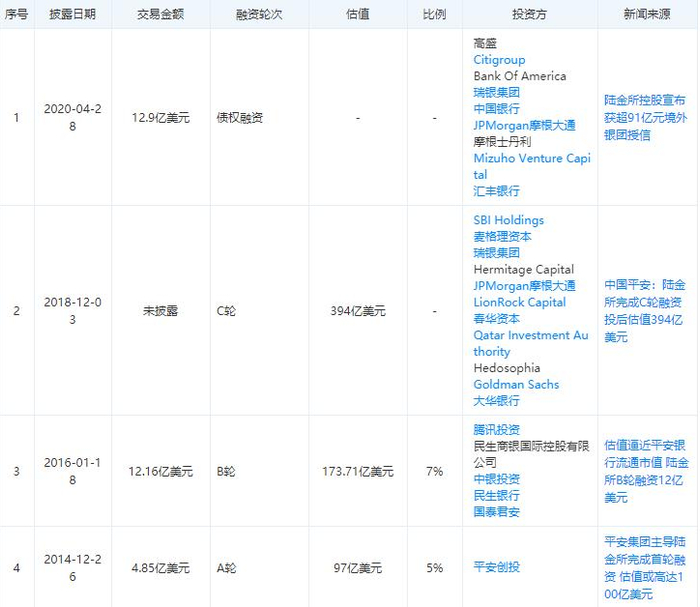Click the 估值 column header
The height and width of the screenshot is (607, 700).
point(358,14)
